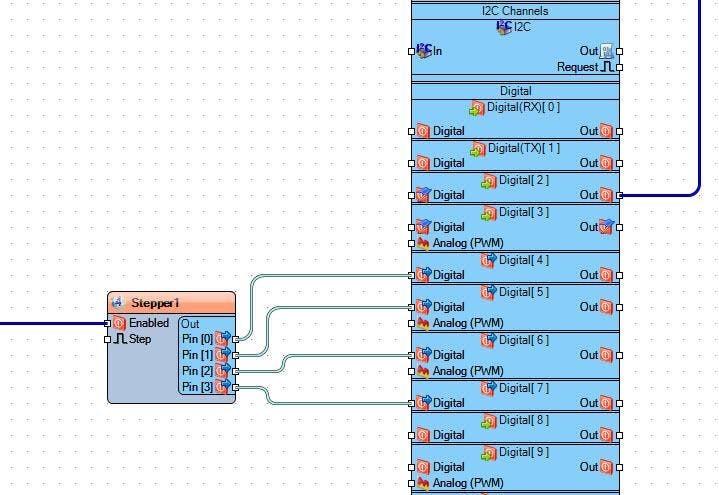Viewport: 719px width, 495px height.
Task: Click the Analog (PWM) icon under Digital[ 6 ]
Action: point(423,371)
